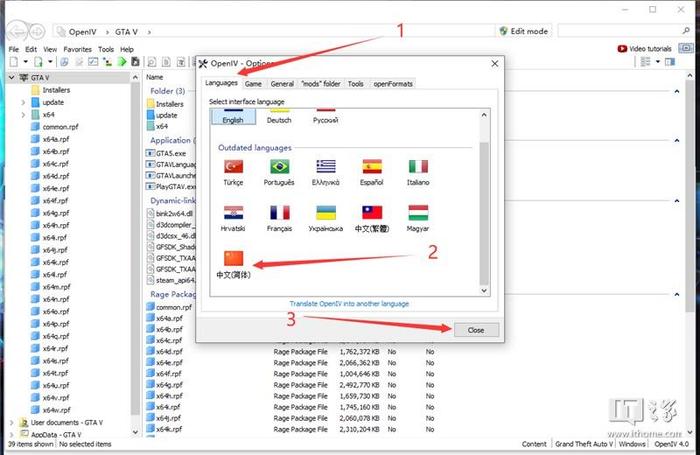The width and height of the screenshot is (700, 455).
Task: Switch to the Game tab
Action: pos(253,83)
